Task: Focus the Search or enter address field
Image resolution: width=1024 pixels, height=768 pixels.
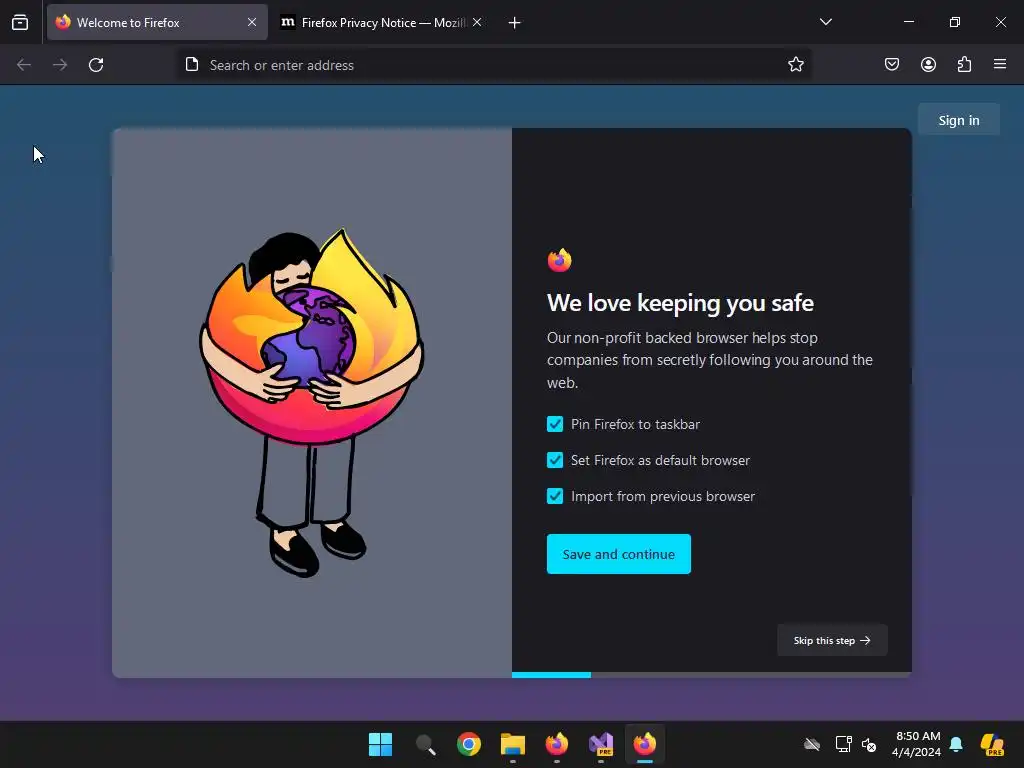Action: [x=494, y=65]
